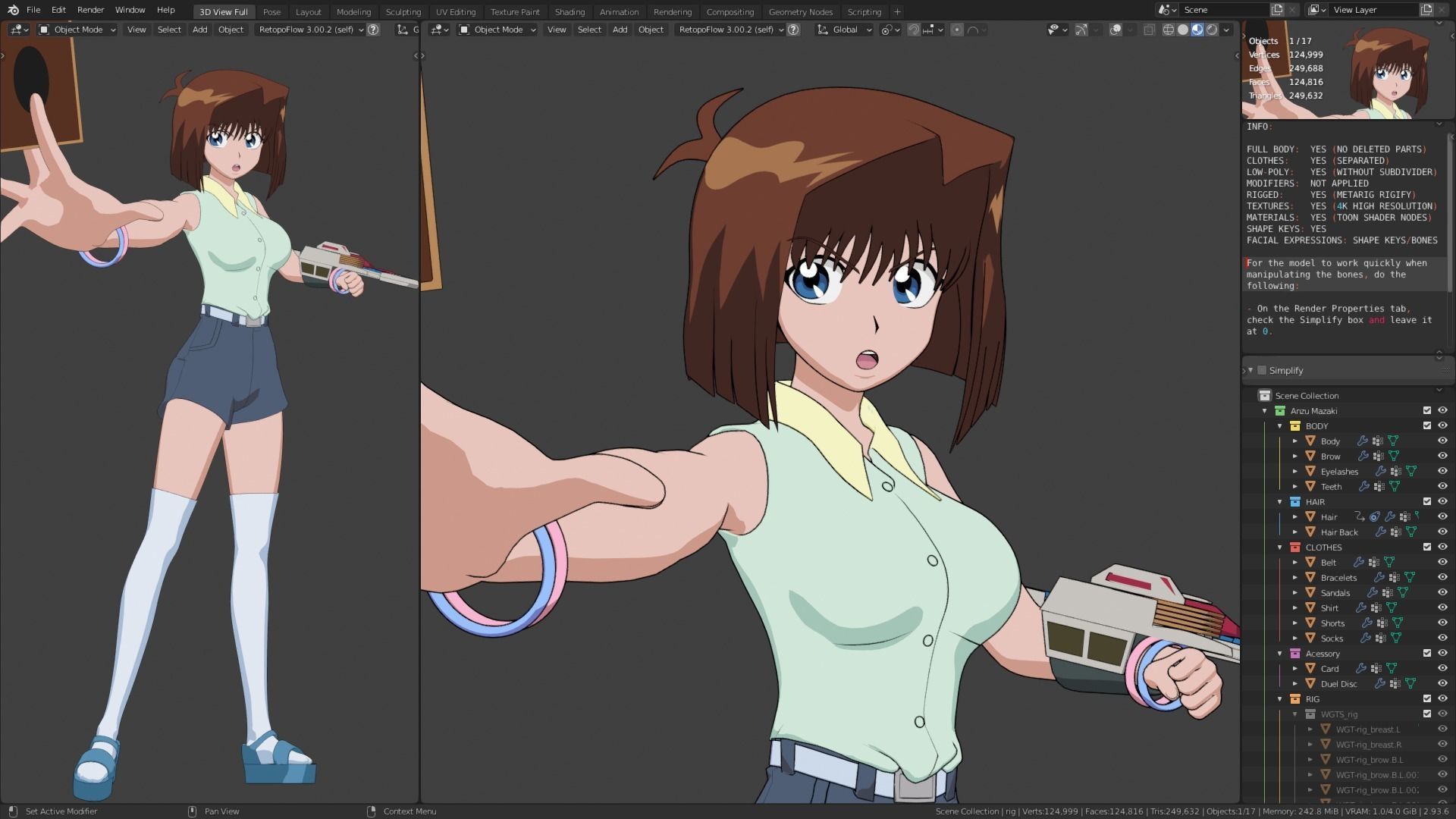Collapse the CLOTHES collection
The width and height of the screenshot is (1456, 819).
(1280, 548)
